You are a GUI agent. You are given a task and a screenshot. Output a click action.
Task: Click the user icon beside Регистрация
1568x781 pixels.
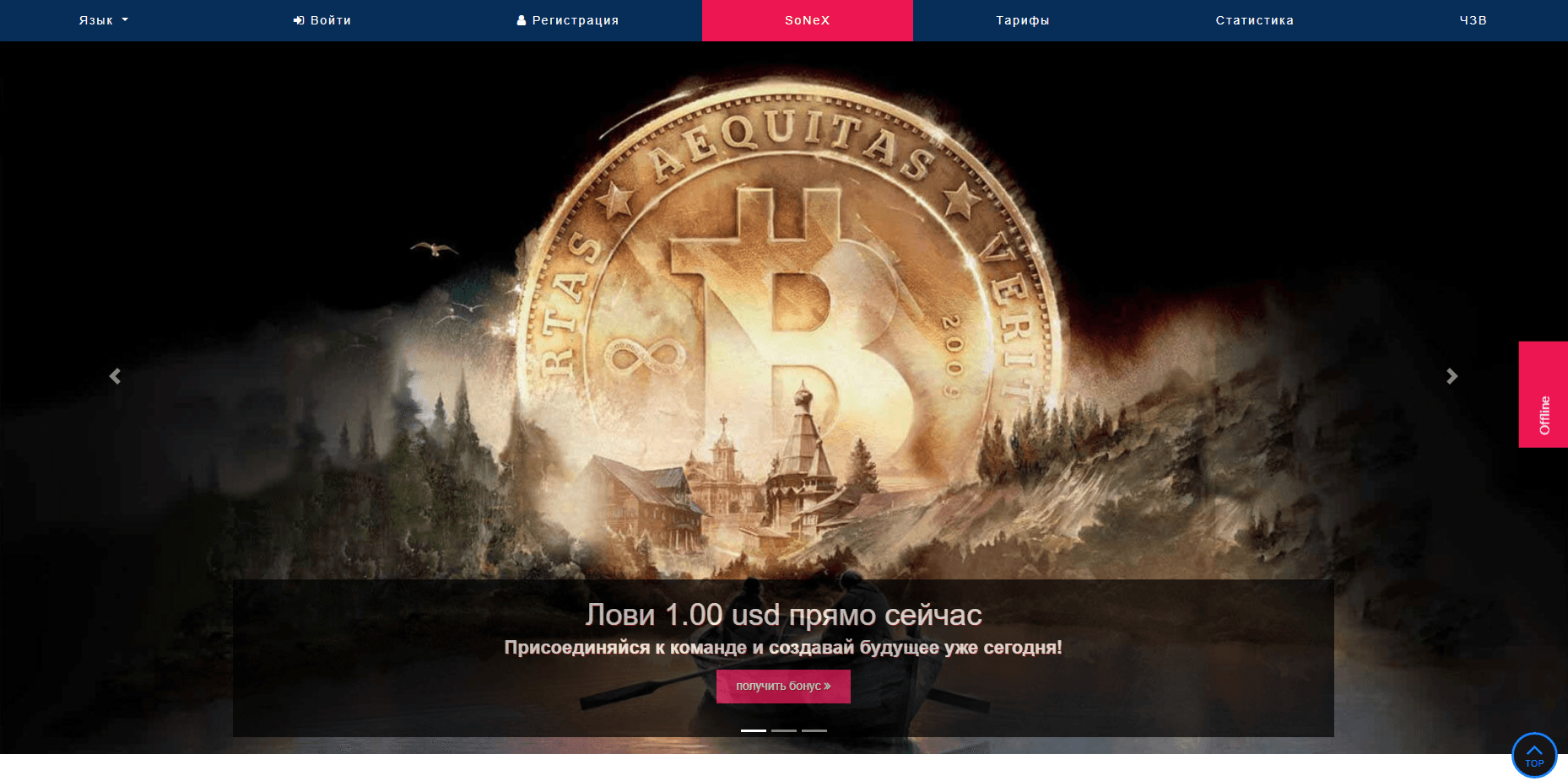(x=522, y=20)
